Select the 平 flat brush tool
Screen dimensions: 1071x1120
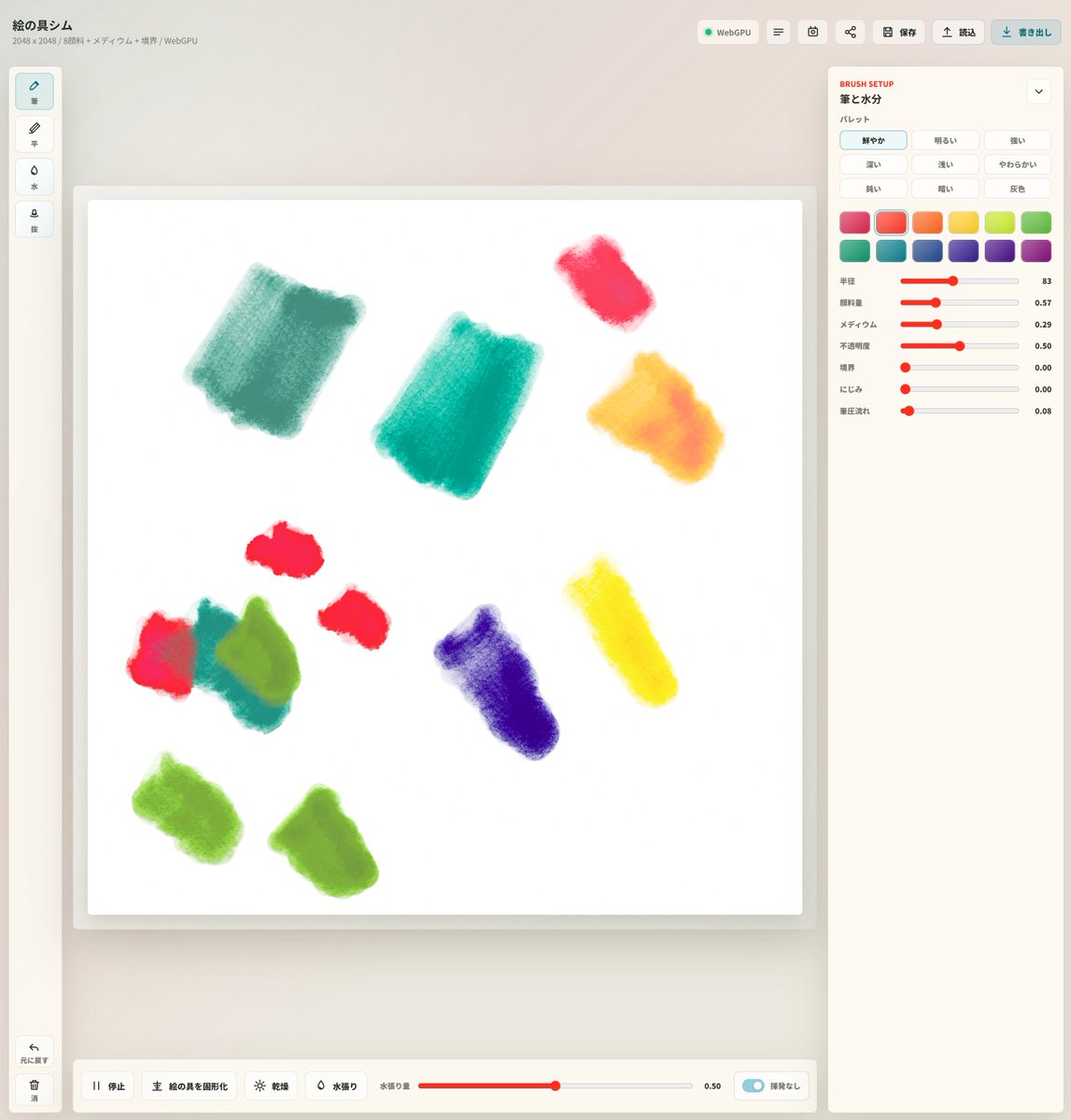pos(35,134)
